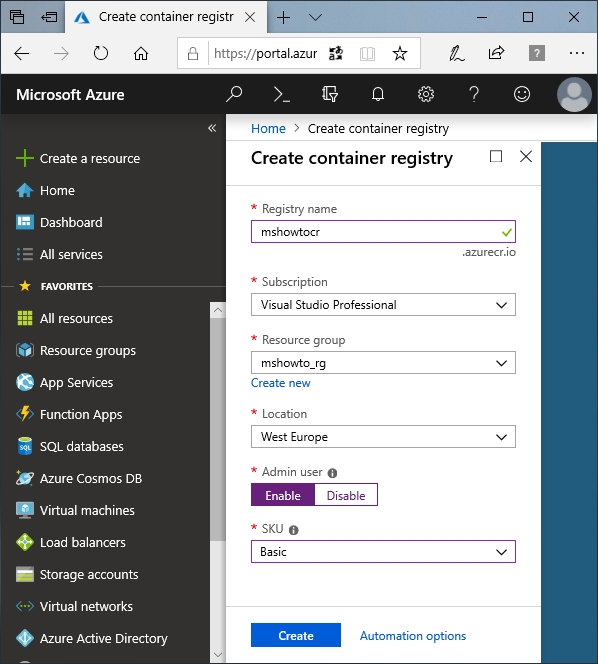This screenshot has width=598, height=664.
Task: Open help question mark in Azure bar
Action: pyautogui.click(x=474, y=94)
